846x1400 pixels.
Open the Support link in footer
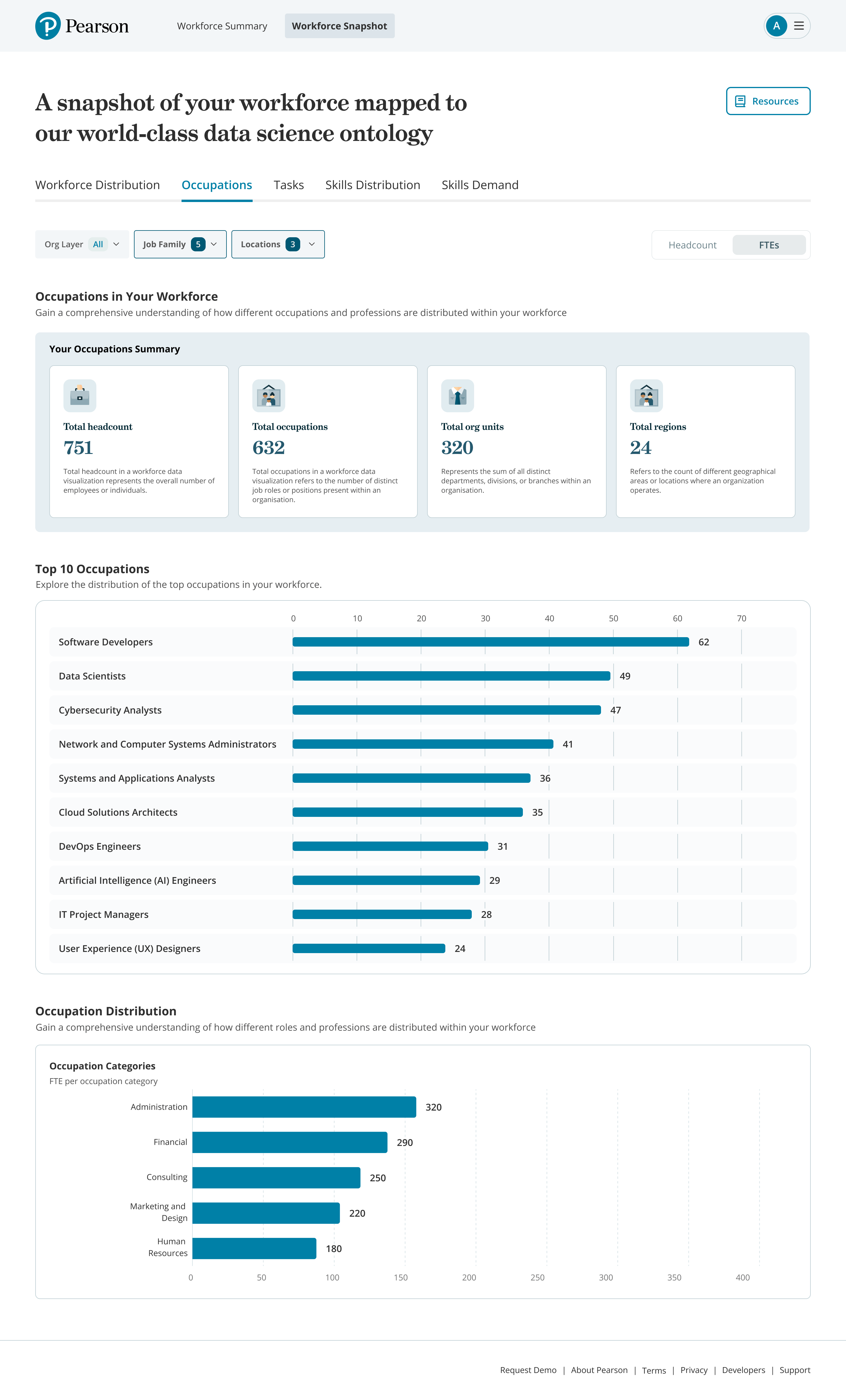[x=794, y=1370]
